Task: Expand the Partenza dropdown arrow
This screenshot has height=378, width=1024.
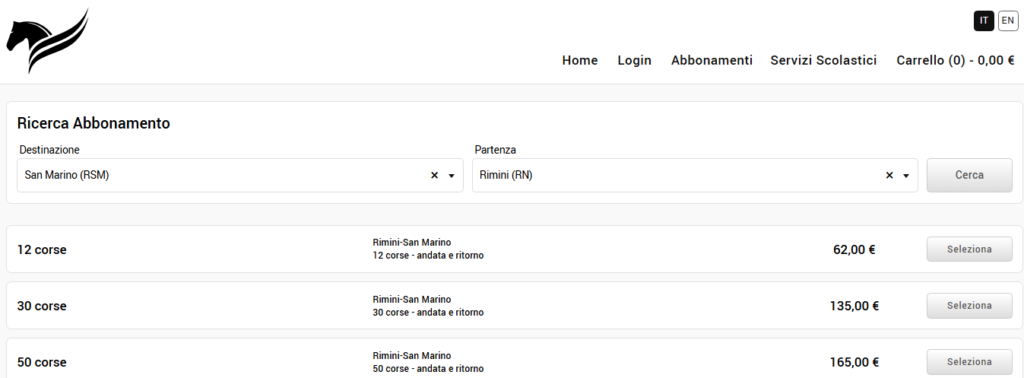Action: point(906,176)
